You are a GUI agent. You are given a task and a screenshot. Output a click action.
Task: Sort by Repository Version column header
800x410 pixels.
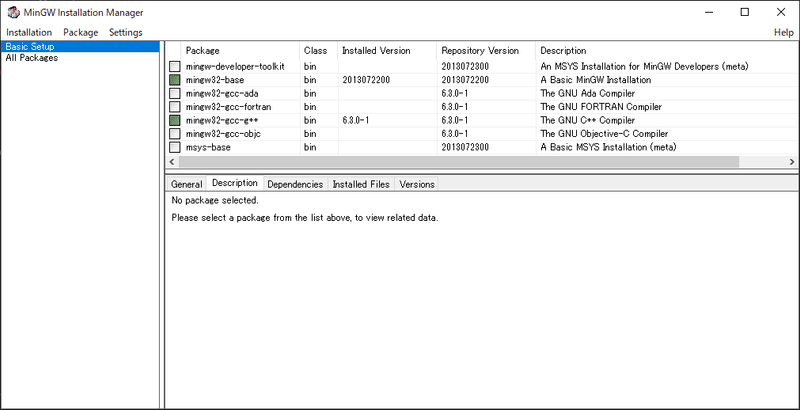[486, 50]
